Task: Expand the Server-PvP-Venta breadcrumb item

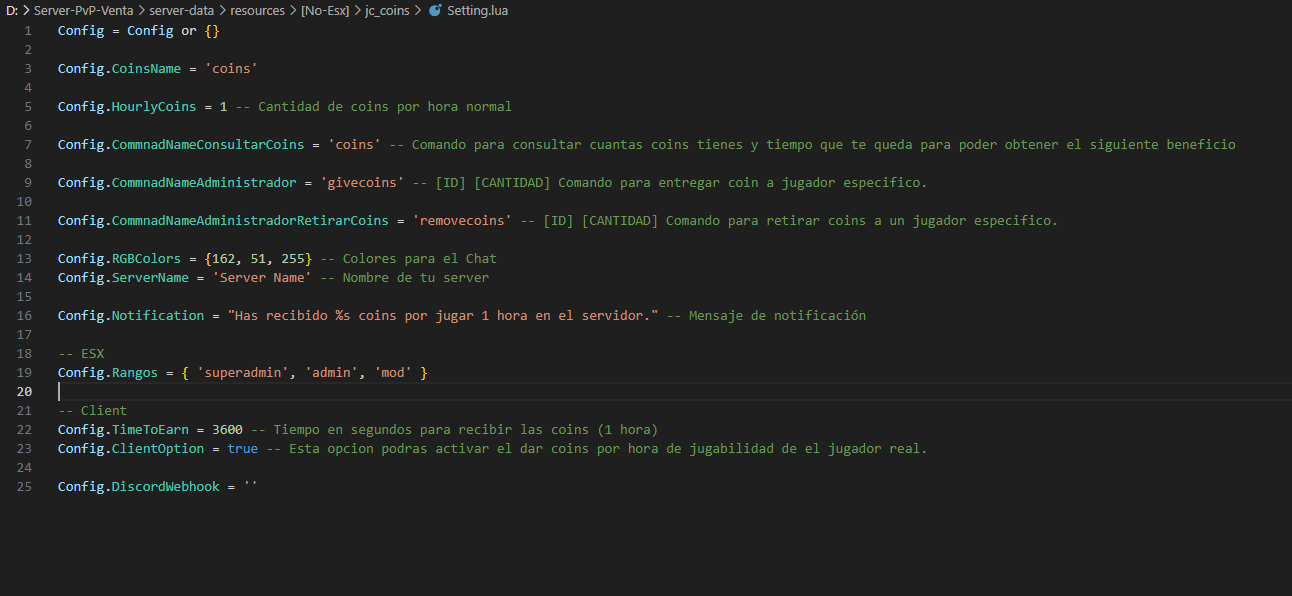Action: point(85,10)
